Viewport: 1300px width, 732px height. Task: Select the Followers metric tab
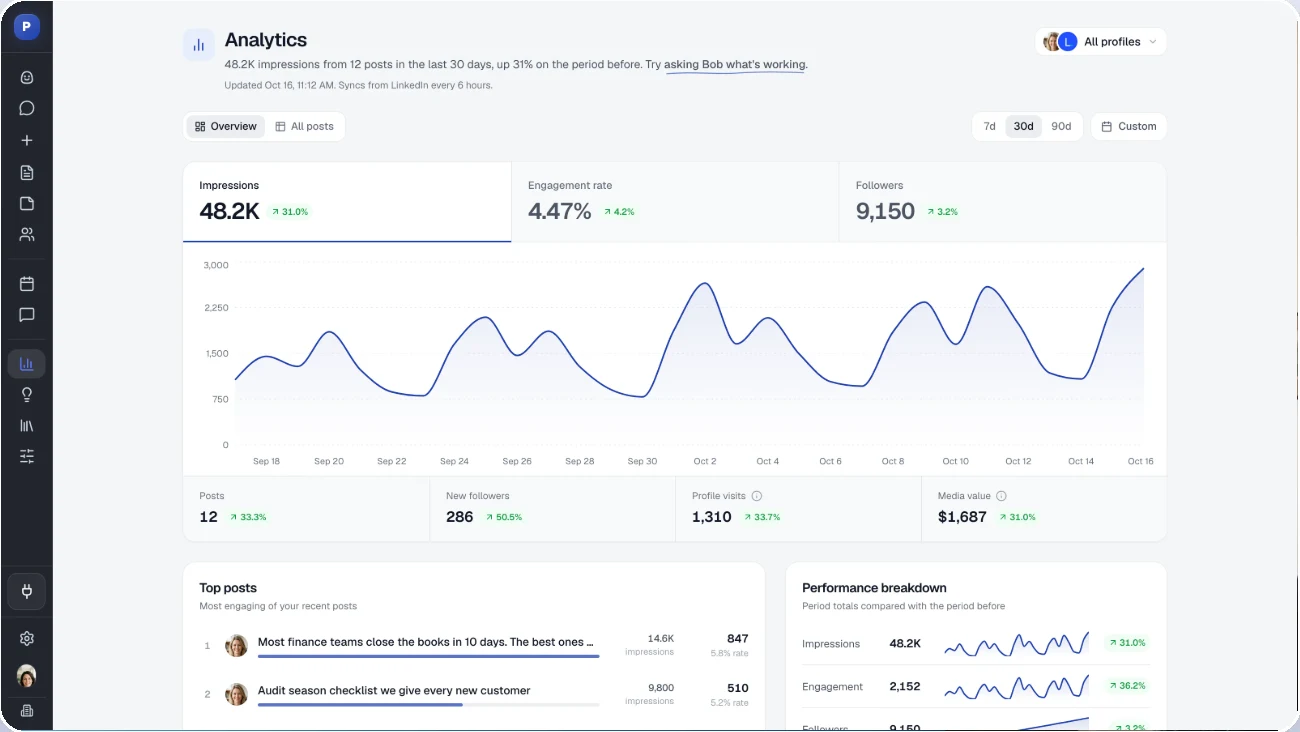pyautogui.click(x=1003, y=202)
